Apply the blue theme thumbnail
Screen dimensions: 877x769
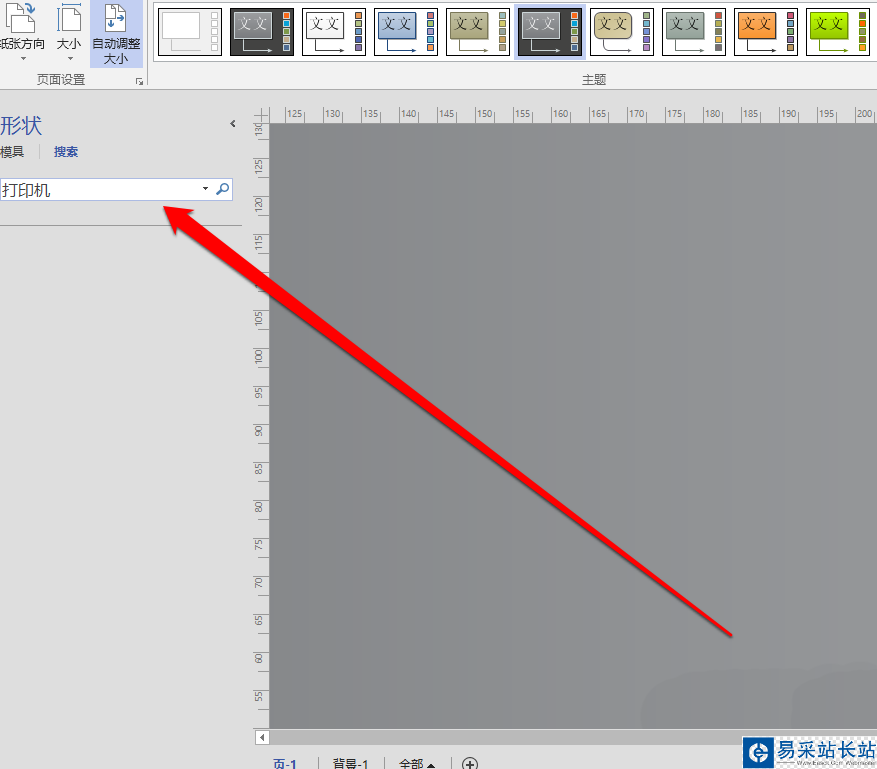[406, 32]
